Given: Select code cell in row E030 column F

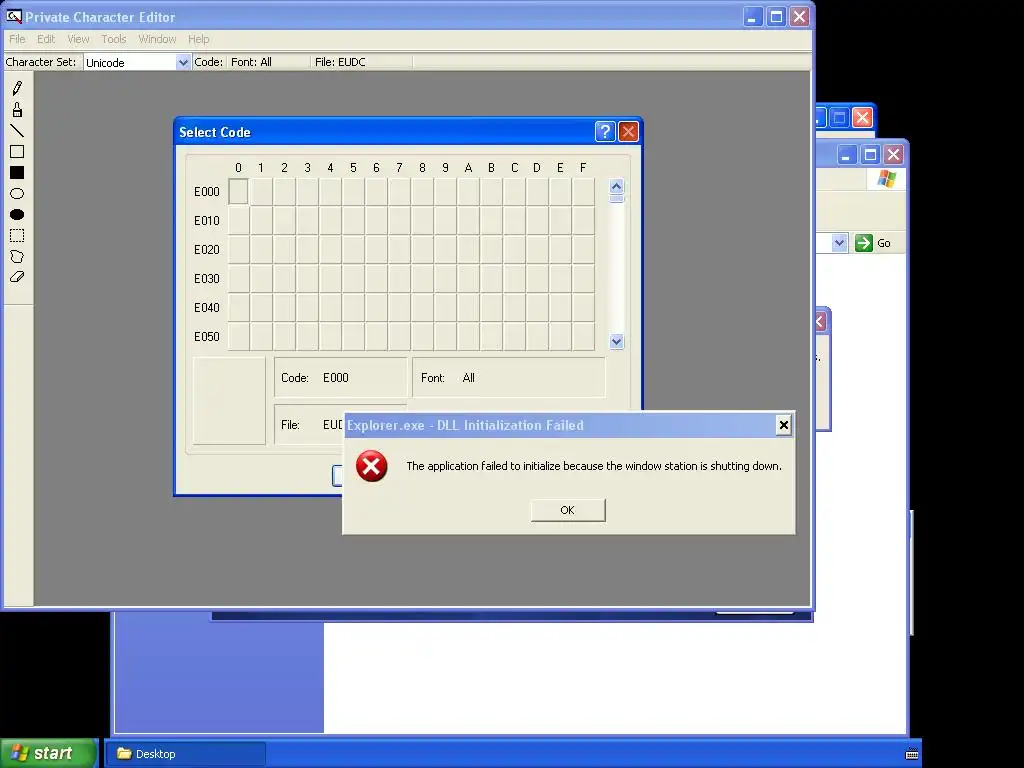Looking at the screenshot, I should coord(583,278).
